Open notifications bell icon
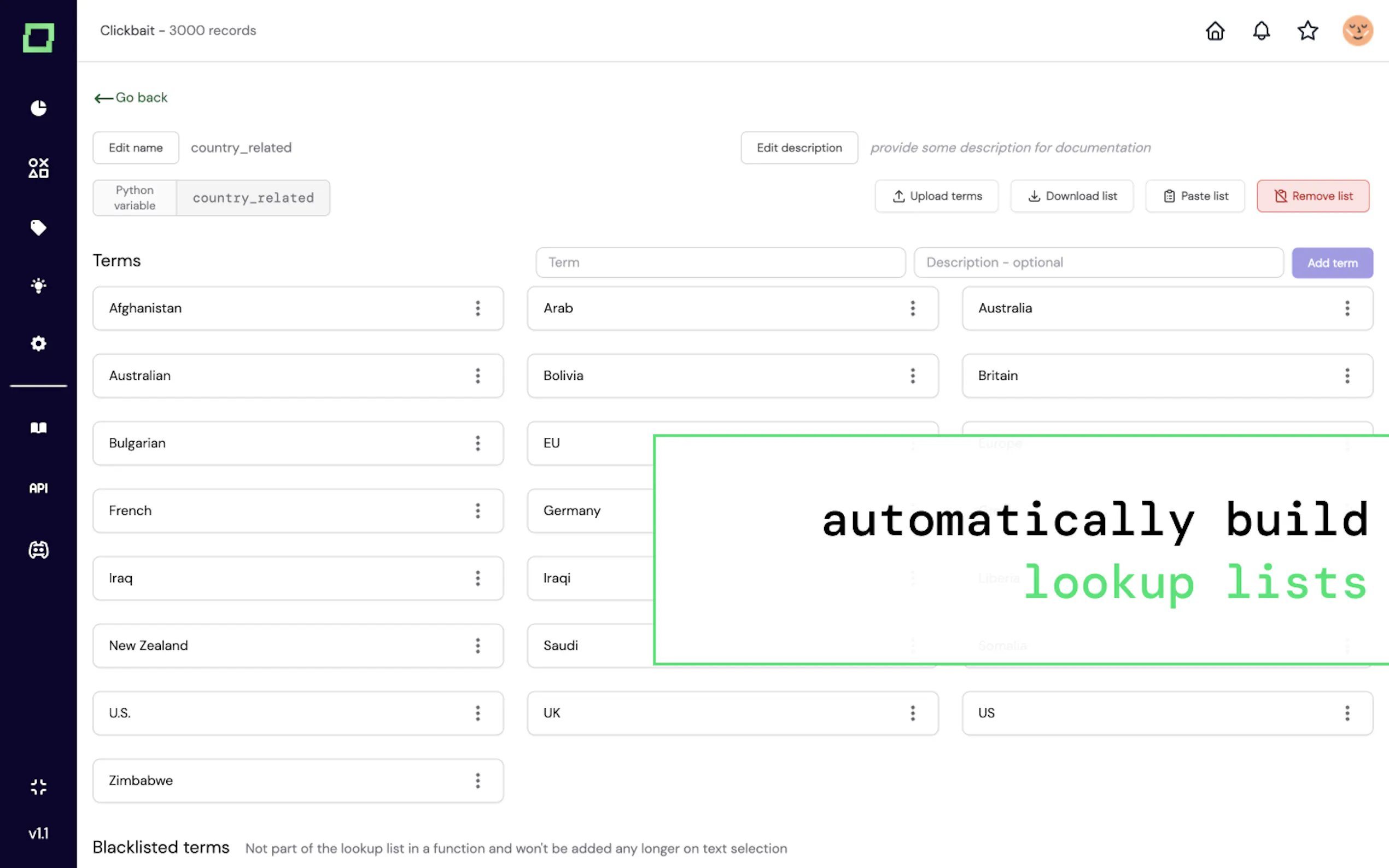 click(x=1261, y=31)
